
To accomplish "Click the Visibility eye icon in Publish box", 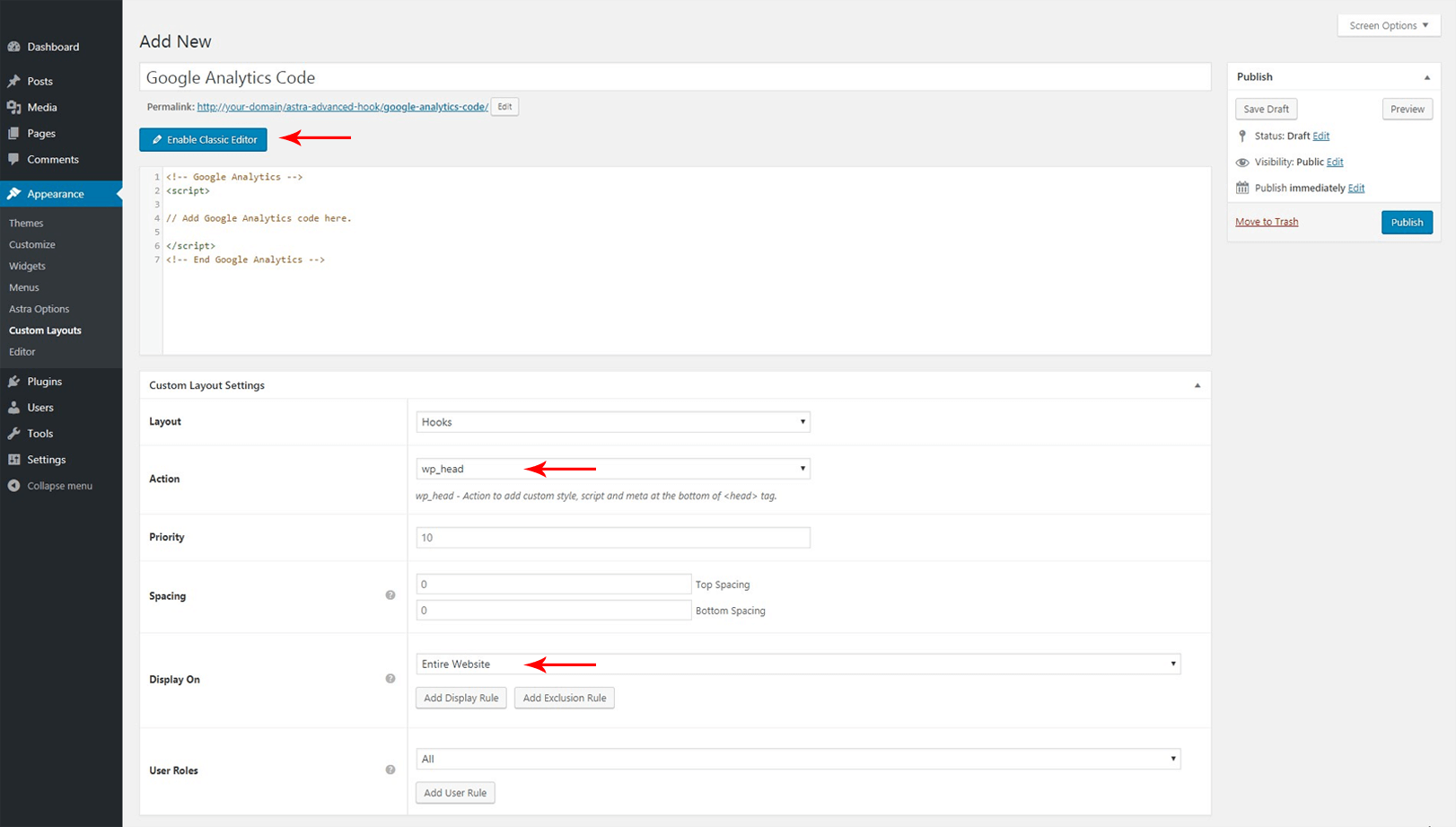I will [x=1242, y=163].
